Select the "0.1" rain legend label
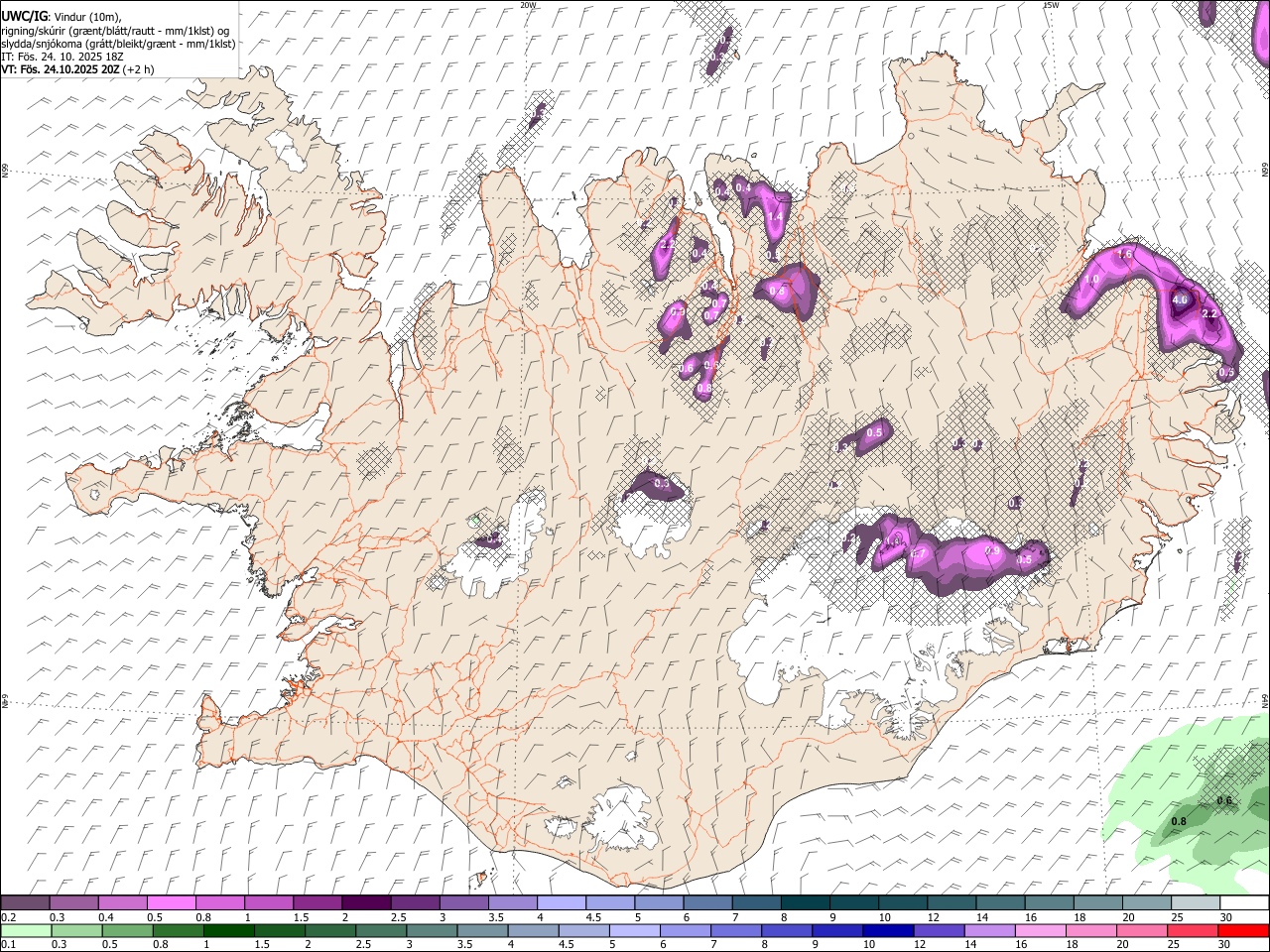1270x952 pixels. point(8,944)
